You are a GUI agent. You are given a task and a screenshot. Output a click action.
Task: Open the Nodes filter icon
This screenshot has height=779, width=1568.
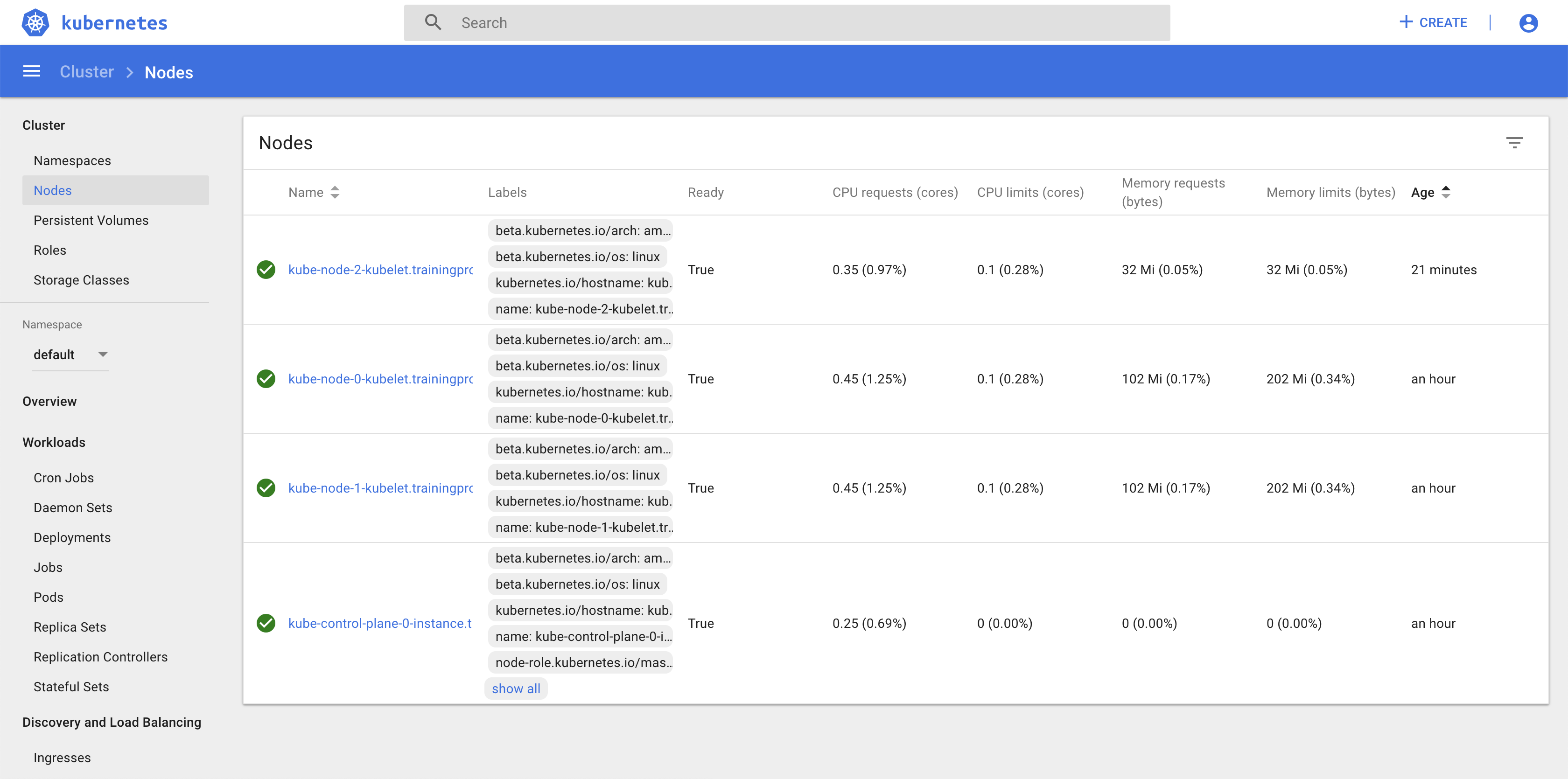coord(1514,143)
